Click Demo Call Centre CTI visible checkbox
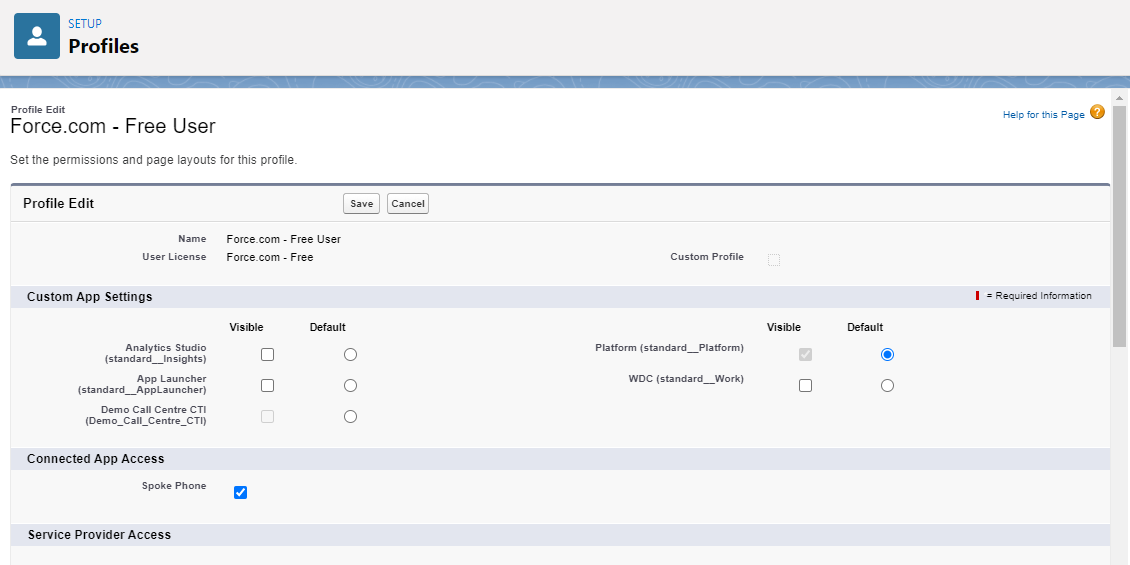The width and height of the screenshot is (1130, 565). point(267,417)
